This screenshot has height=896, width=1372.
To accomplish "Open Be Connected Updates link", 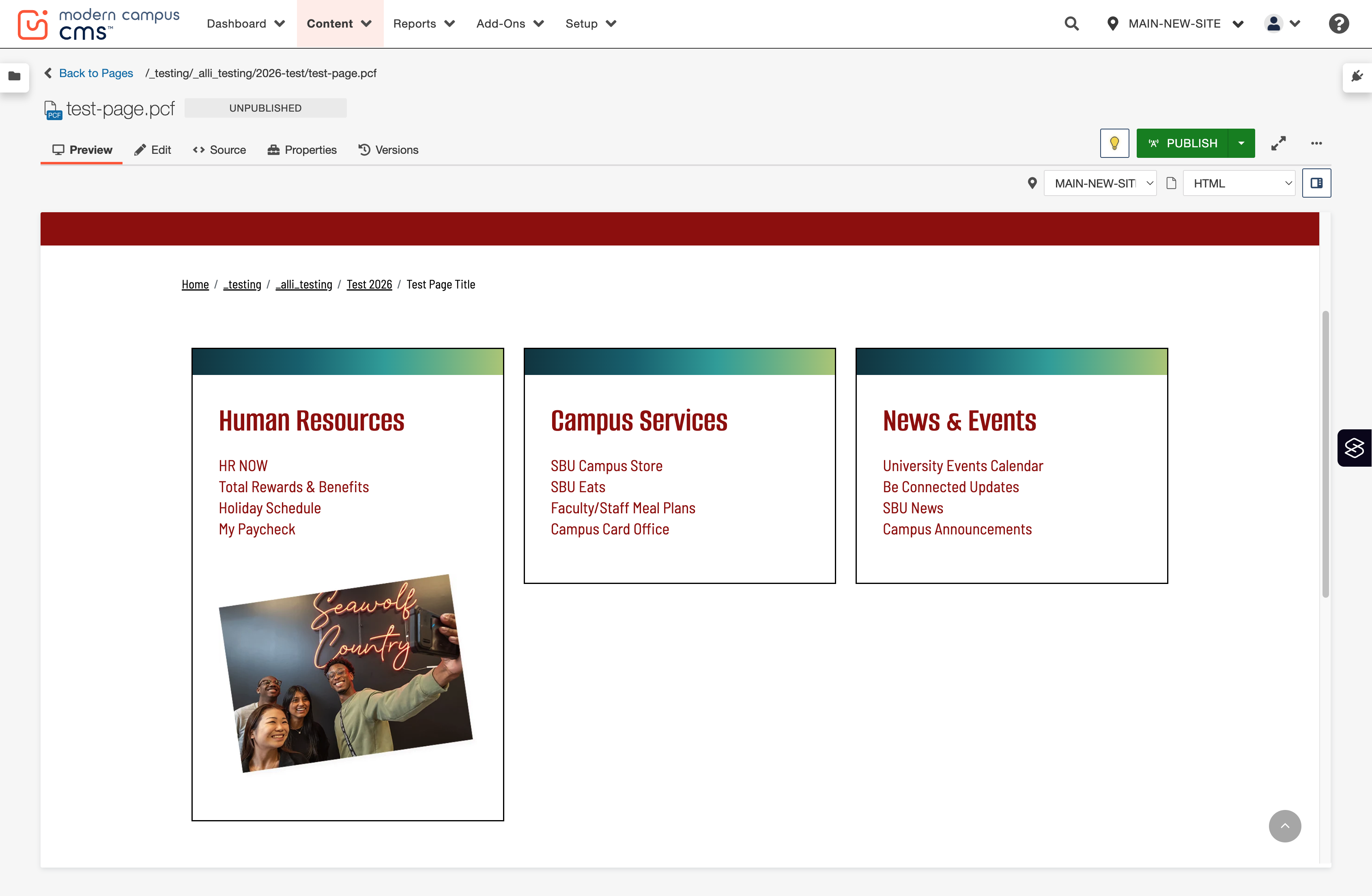I will click(951, 487).
